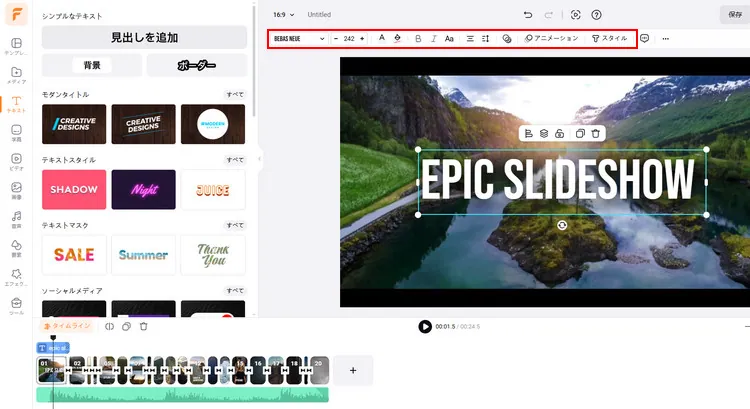Open the Elements shapes sidebar panel

click(x=16, y=248)
